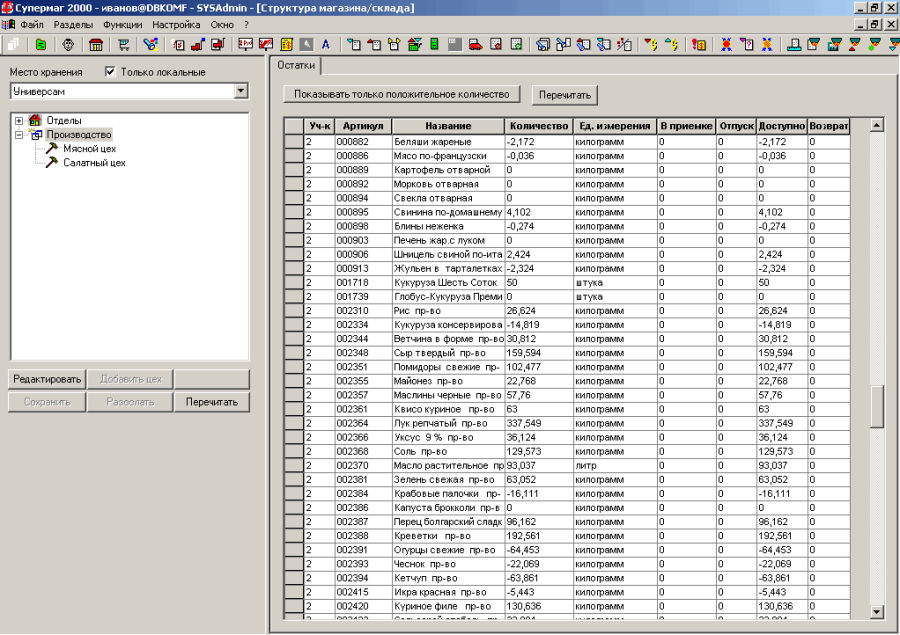Click the 'Артикул' column header
900x635 pixels.
pos(363,126)
